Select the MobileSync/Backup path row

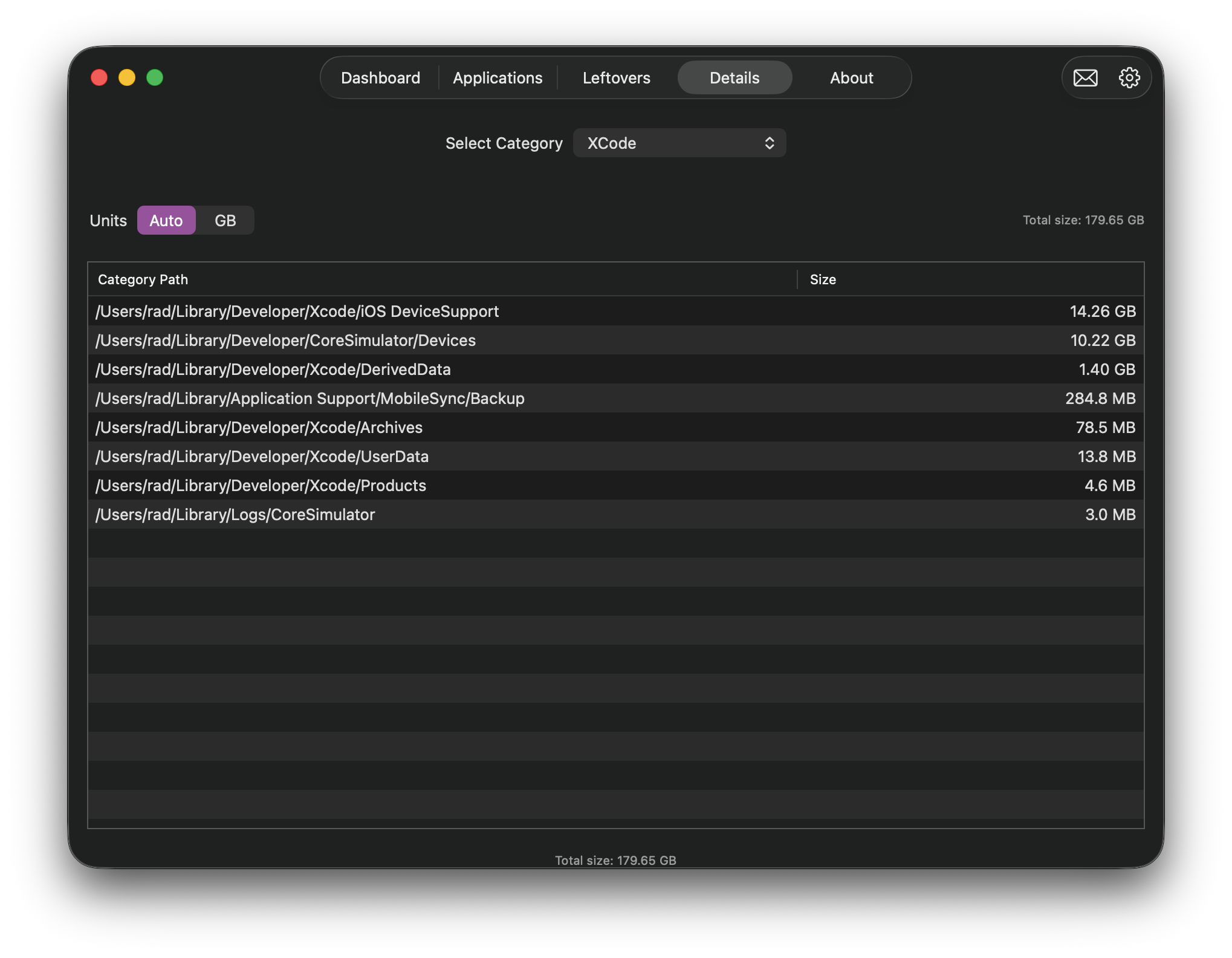(x=616, y=399)
